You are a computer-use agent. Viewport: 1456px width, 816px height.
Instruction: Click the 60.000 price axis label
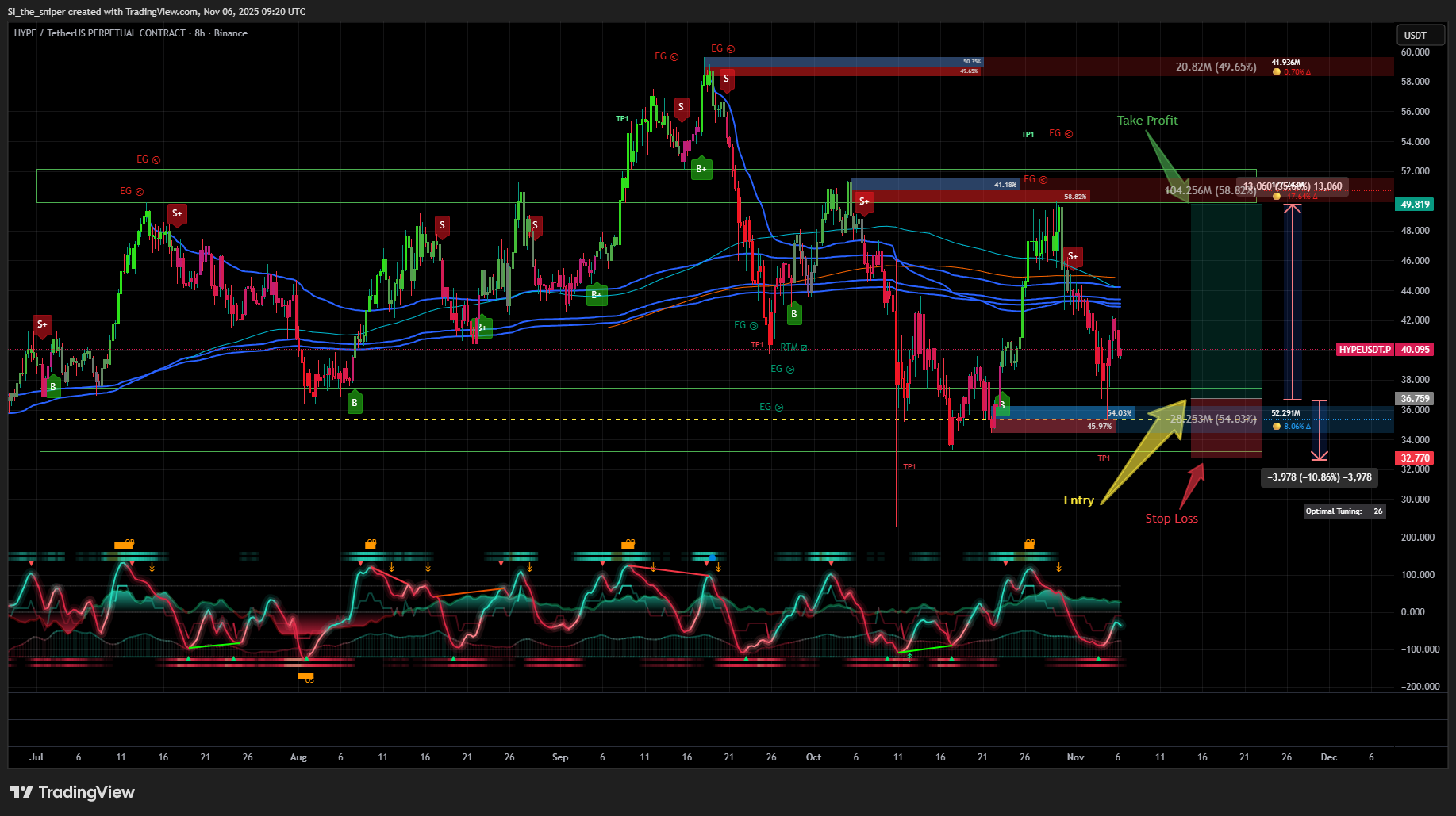pyautogui.click(x=1416, y=52)
